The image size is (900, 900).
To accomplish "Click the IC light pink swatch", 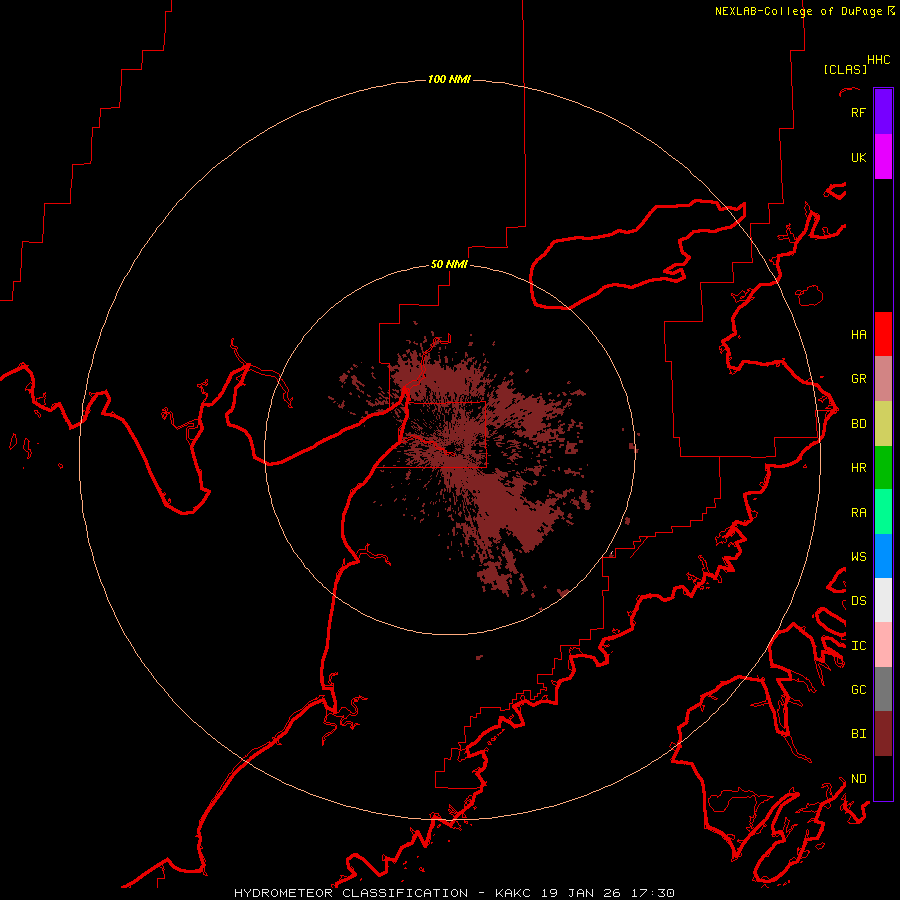I will pos(883,645).
